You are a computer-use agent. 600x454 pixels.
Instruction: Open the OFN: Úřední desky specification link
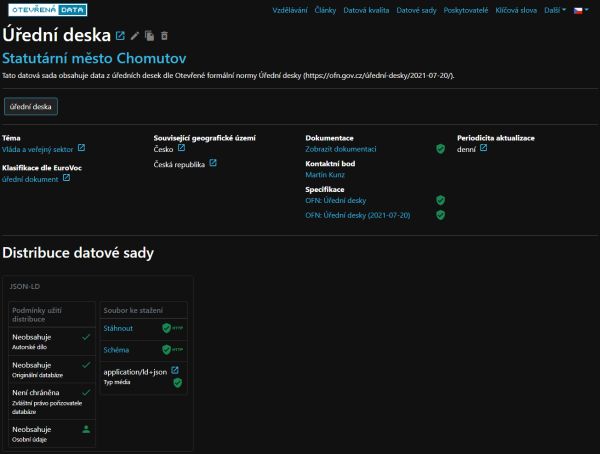pyautogui.click(x=336, y=200)
